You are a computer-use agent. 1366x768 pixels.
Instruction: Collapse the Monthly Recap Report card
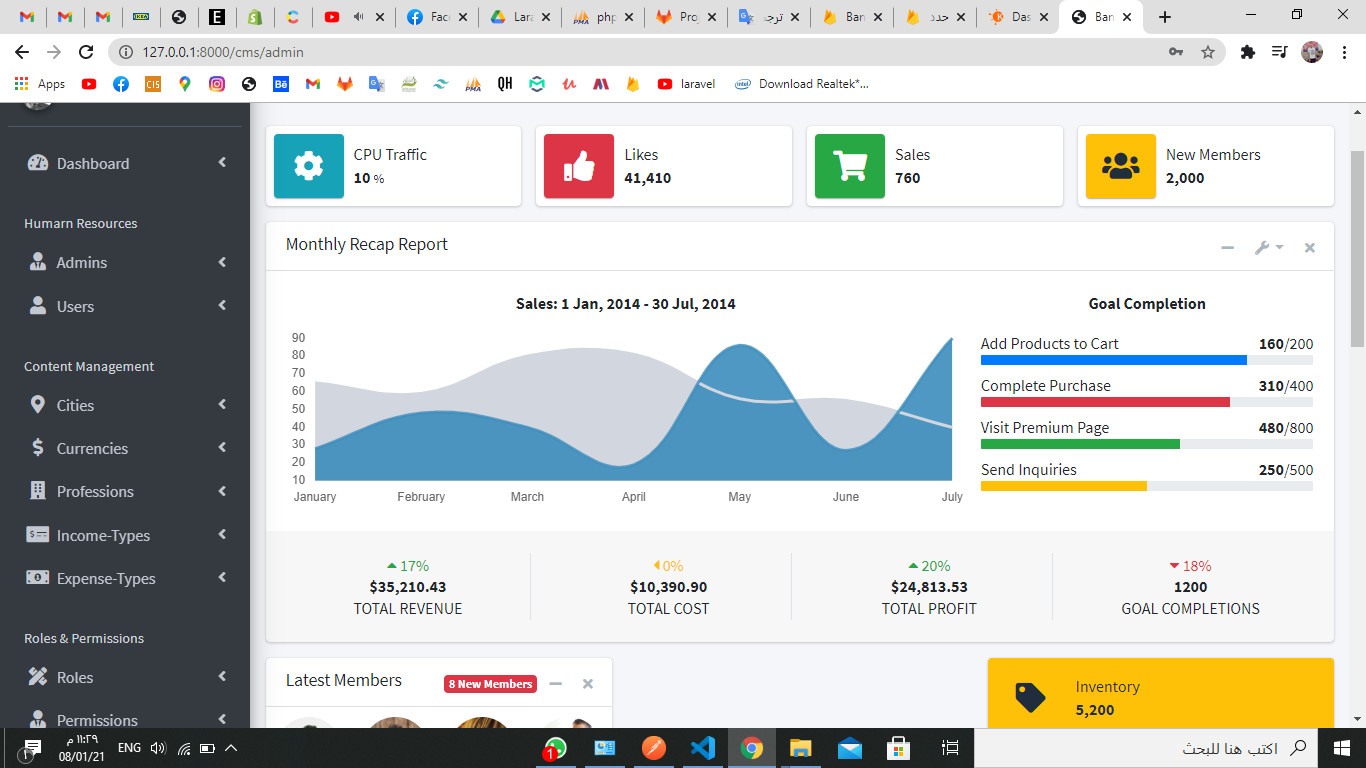click(1227, 247)
